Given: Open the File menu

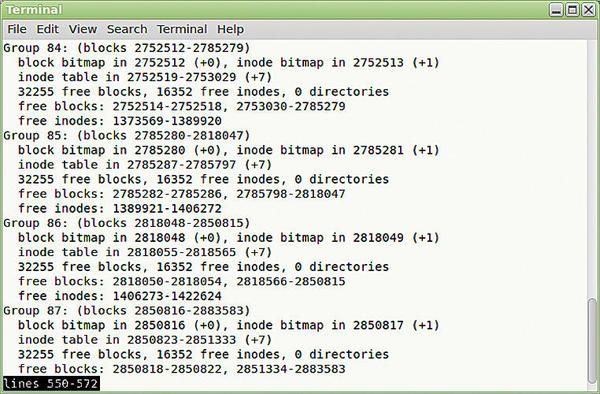Looking at the screenshot, I should tap(17, 29).
